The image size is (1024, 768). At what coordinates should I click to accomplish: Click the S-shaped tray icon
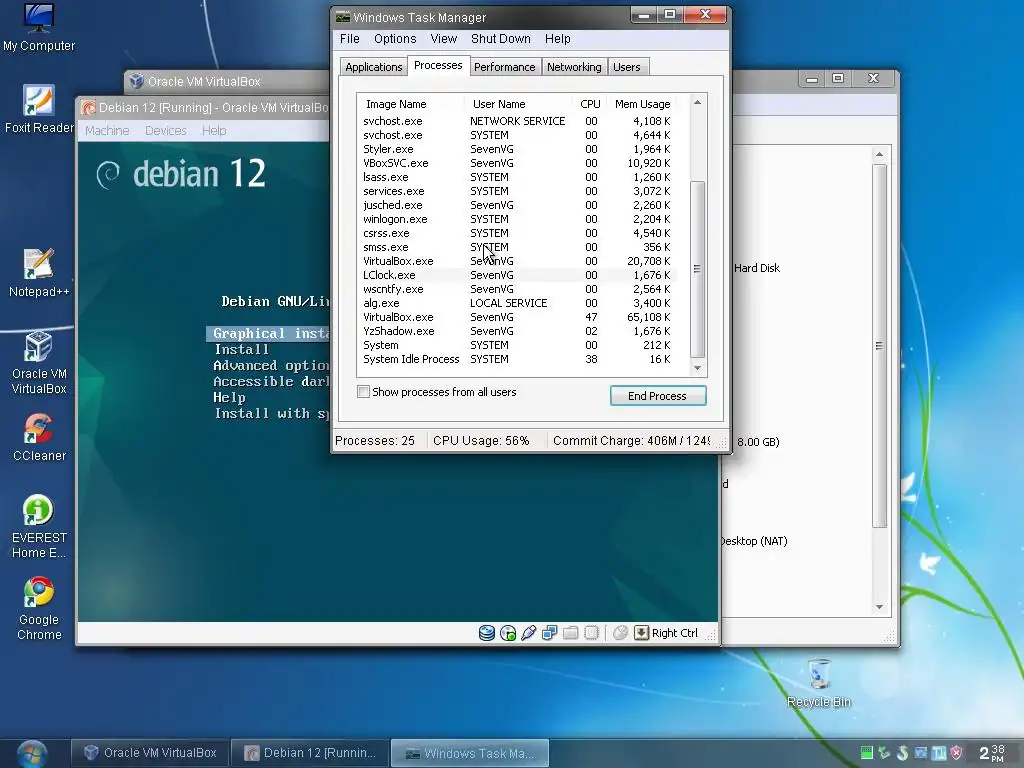click(903, 753)
